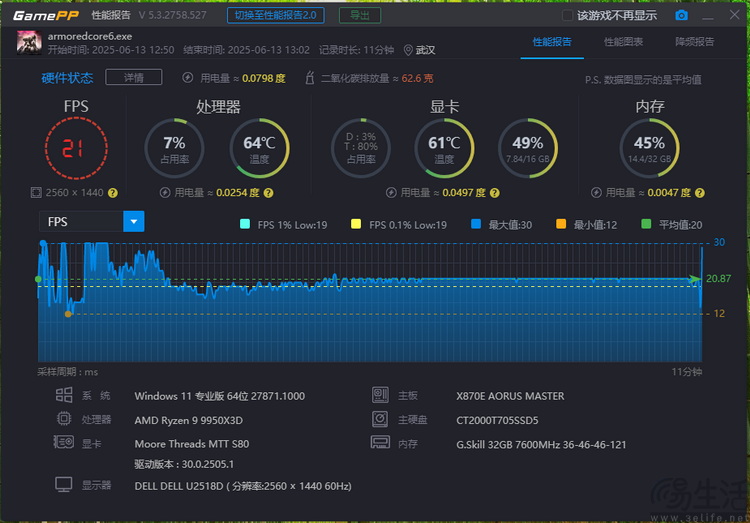Image resolution: width=750 pixels, height=523 pixels.
Task: Click the CPU 64℃ temperature gauge
Action: [259, 148]
